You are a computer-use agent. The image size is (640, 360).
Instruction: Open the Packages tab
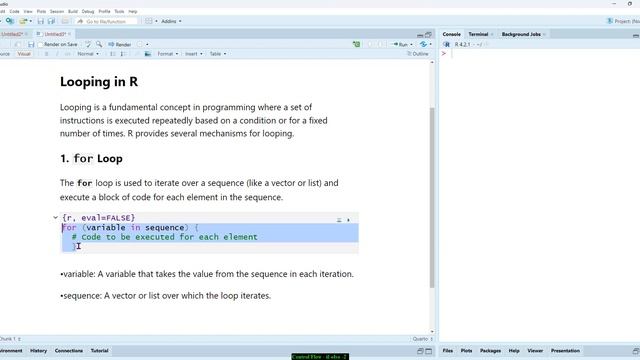tap(490, 351)
